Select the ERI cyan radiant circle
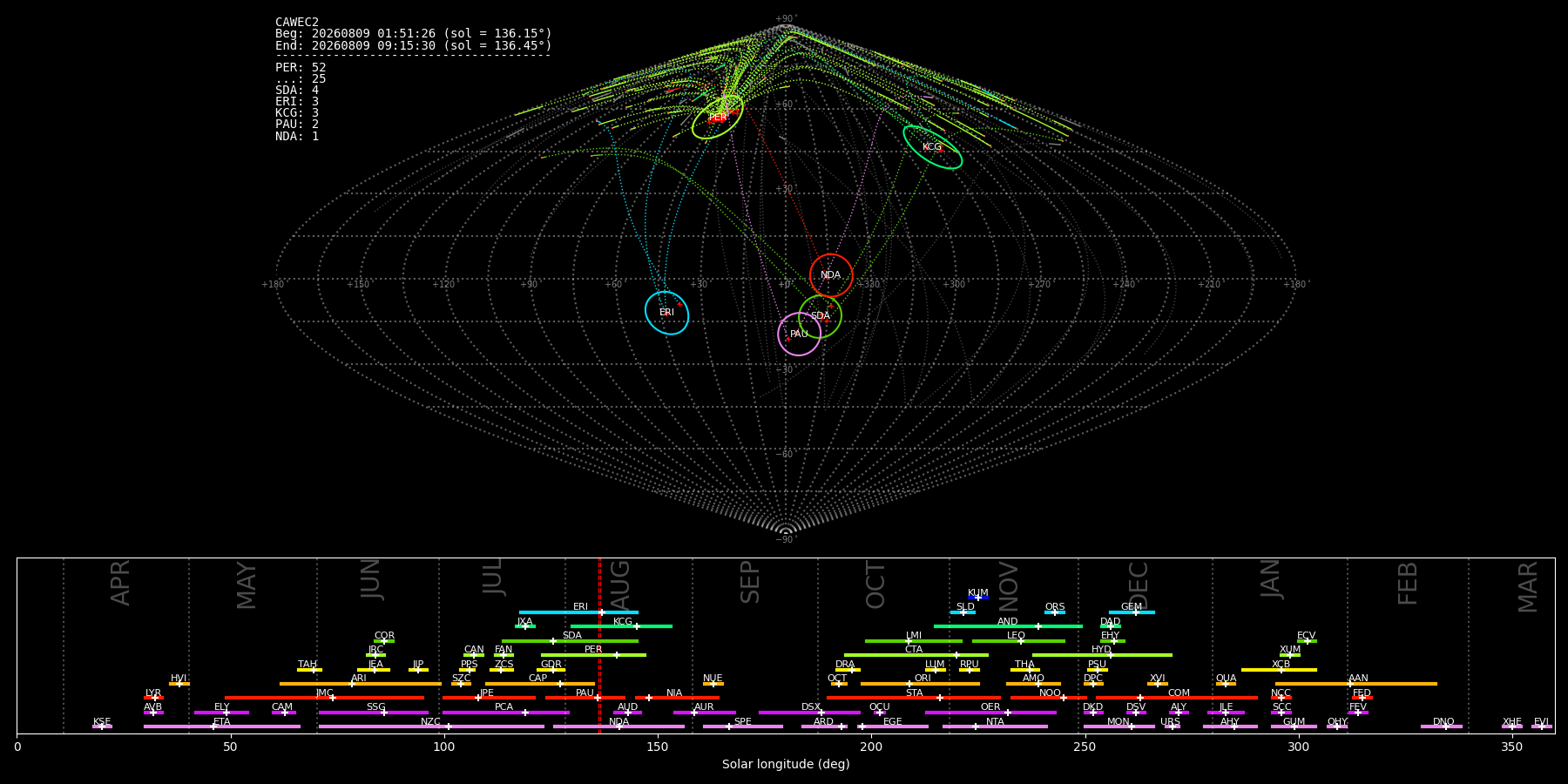The width and height of the screenshot is (1568, 784). point(666,313)
